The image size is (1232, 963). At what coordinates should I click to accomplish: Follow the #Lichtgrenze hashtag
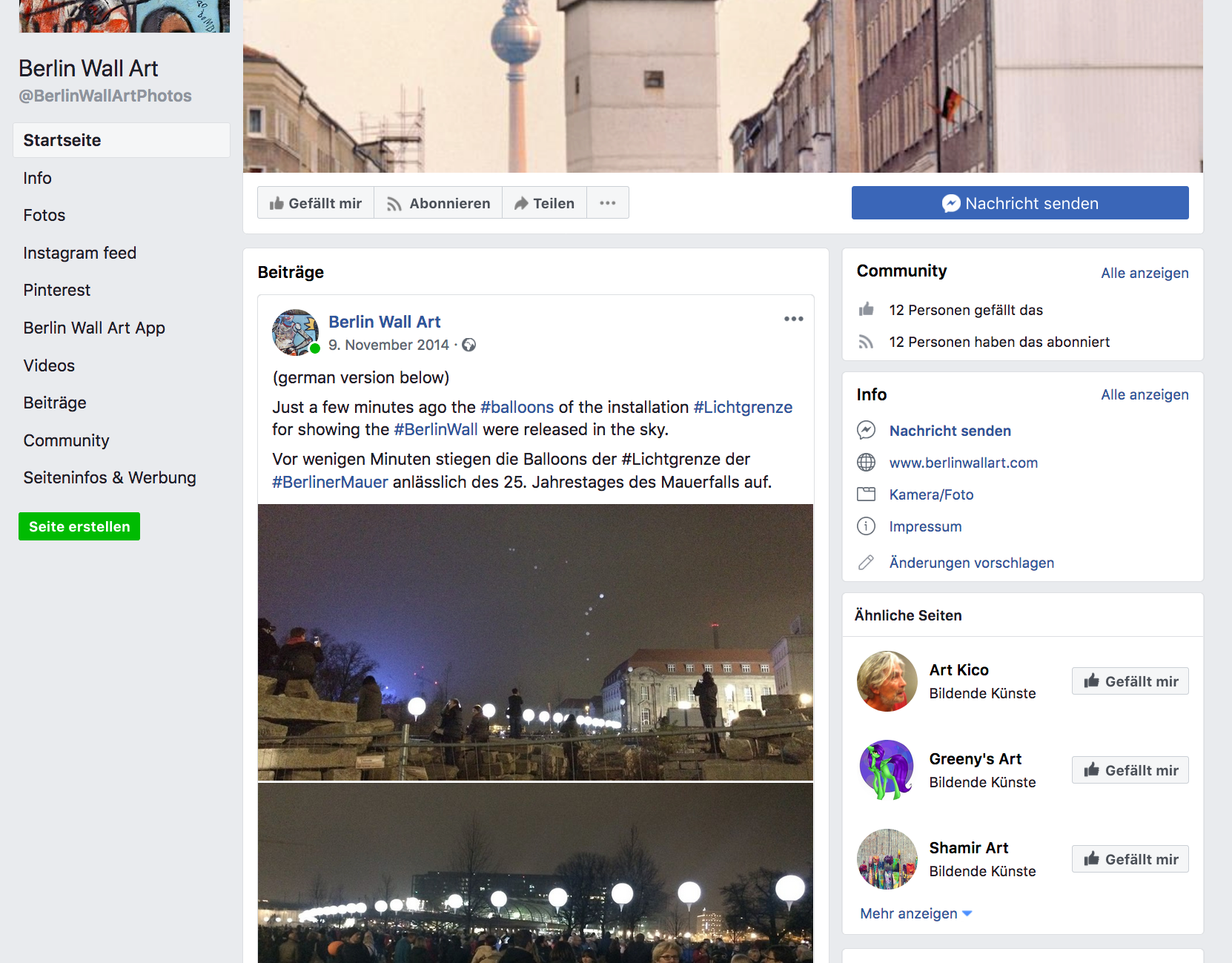(x=743, y=407)
